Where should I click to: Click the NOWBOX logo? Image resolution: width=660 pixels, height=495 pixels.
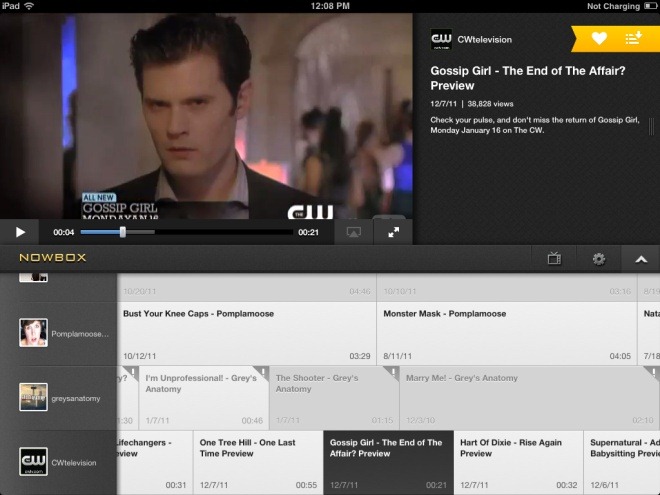point(53,258)
